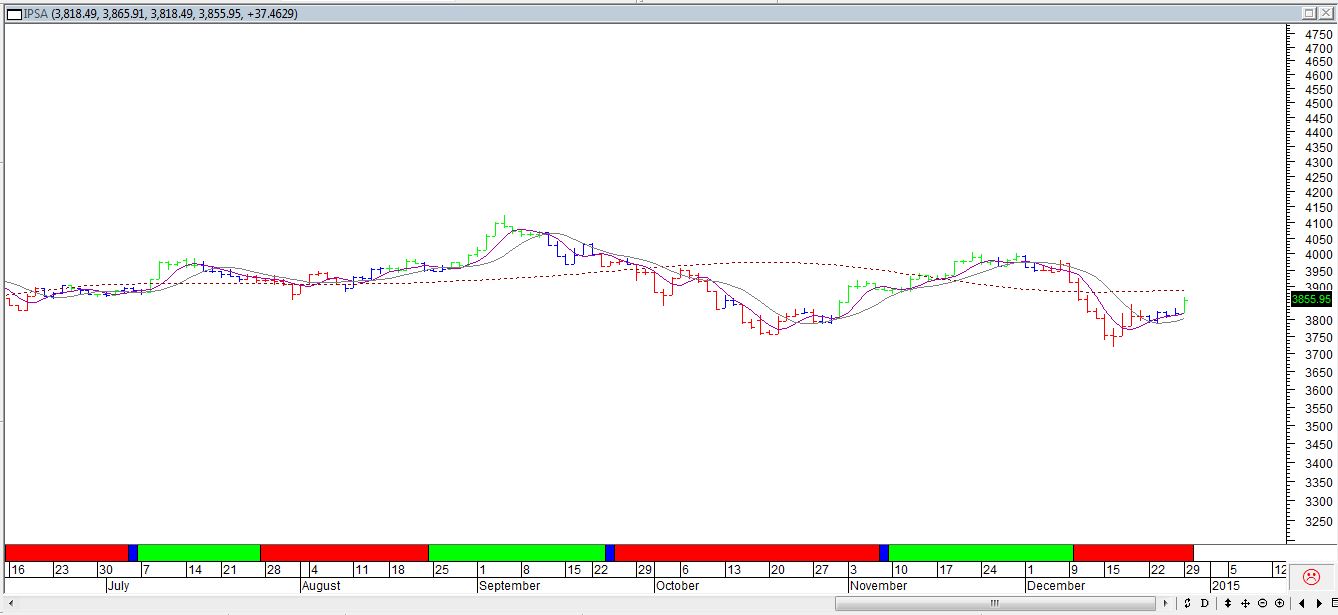
Task: Click the highlighted 3855.95 current price label
Action: (1311, 298)
